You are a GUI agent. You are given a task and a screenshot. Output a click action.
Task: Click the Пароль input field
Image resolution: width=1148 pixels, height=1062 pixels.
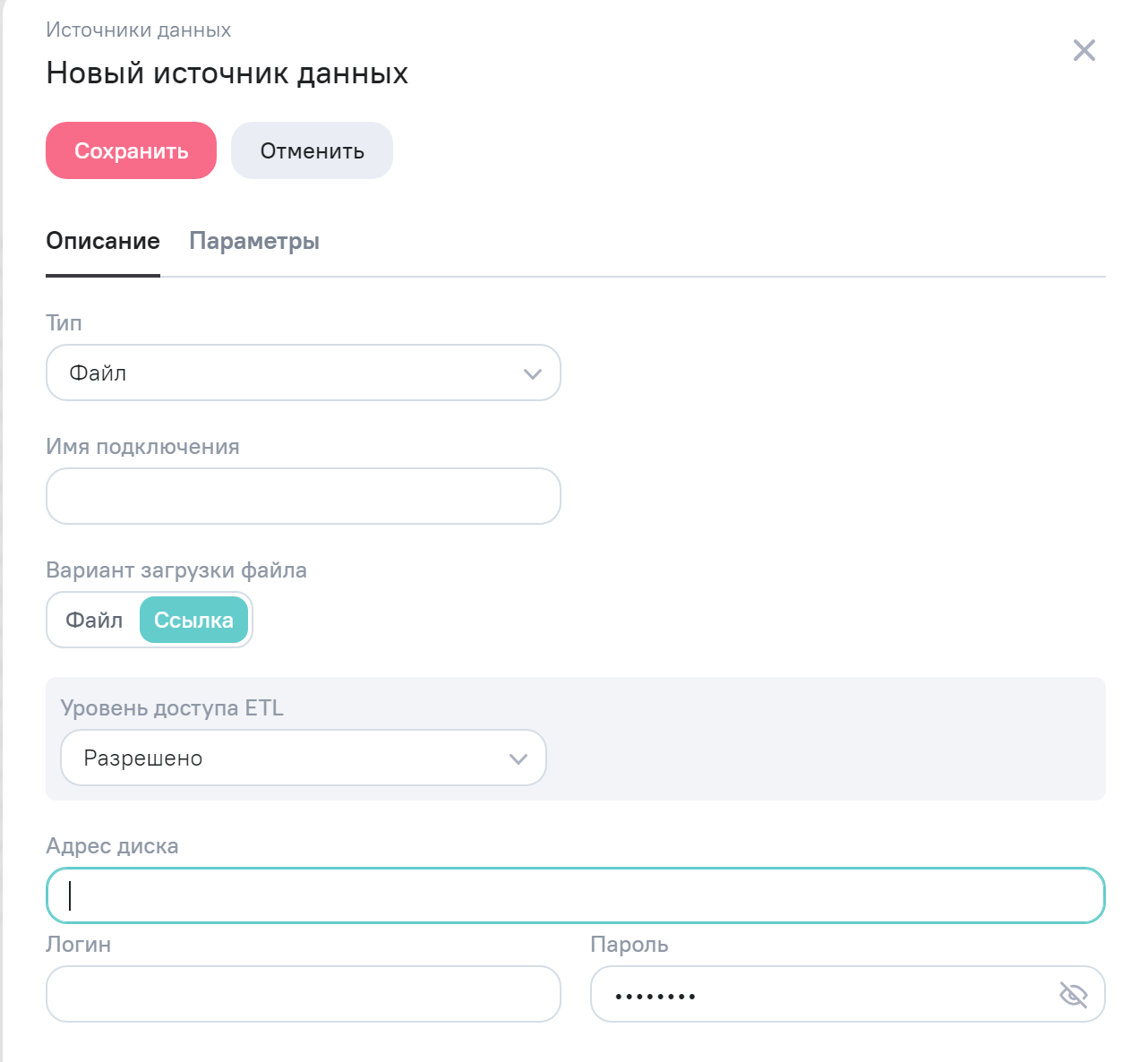848,994
